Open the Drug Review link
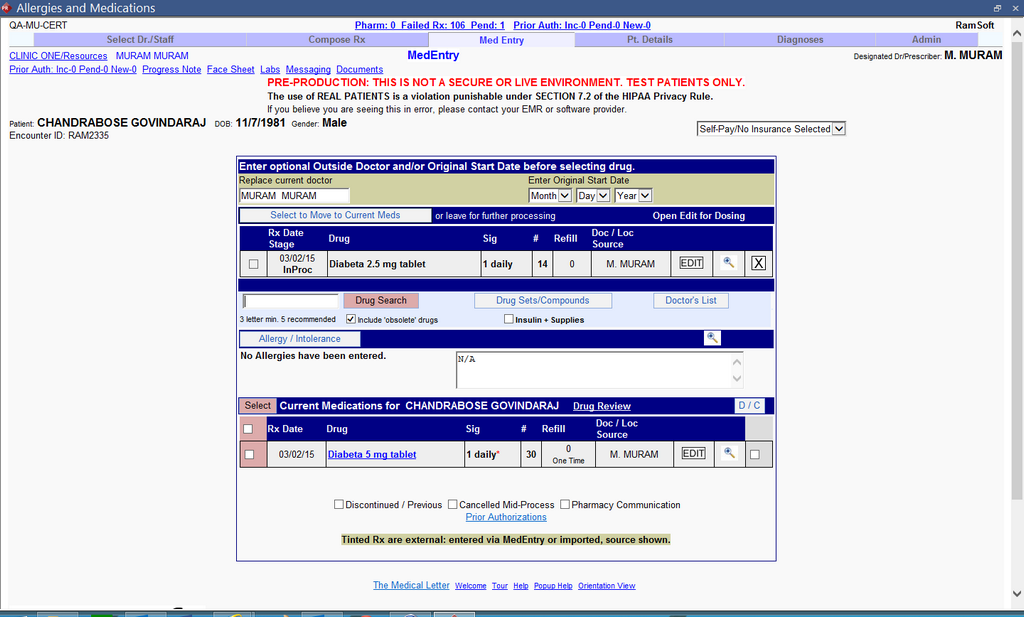Viewport: 1024px width, 617px height. [601, 406]
